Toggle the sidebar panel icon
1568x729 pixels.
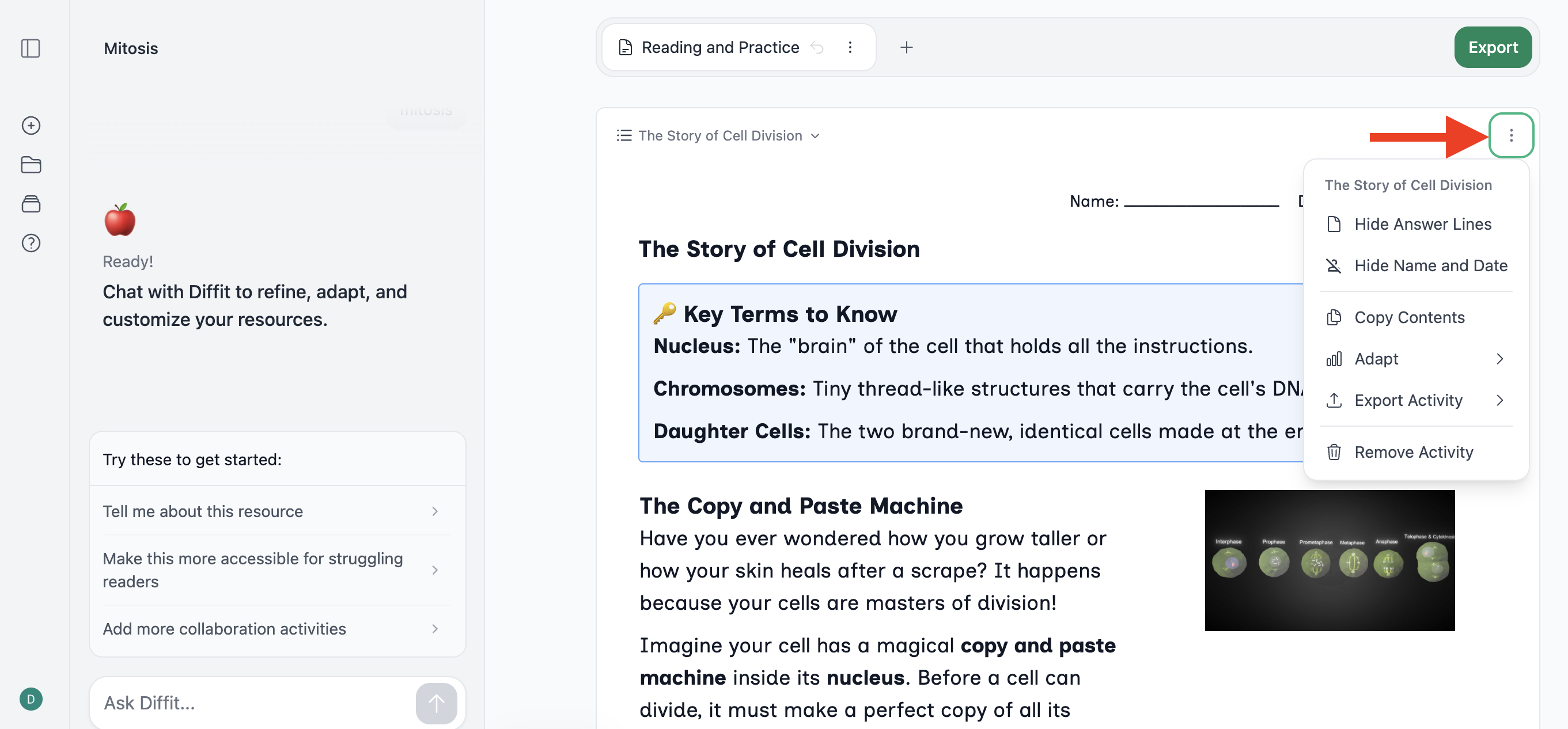click(31, 48)
